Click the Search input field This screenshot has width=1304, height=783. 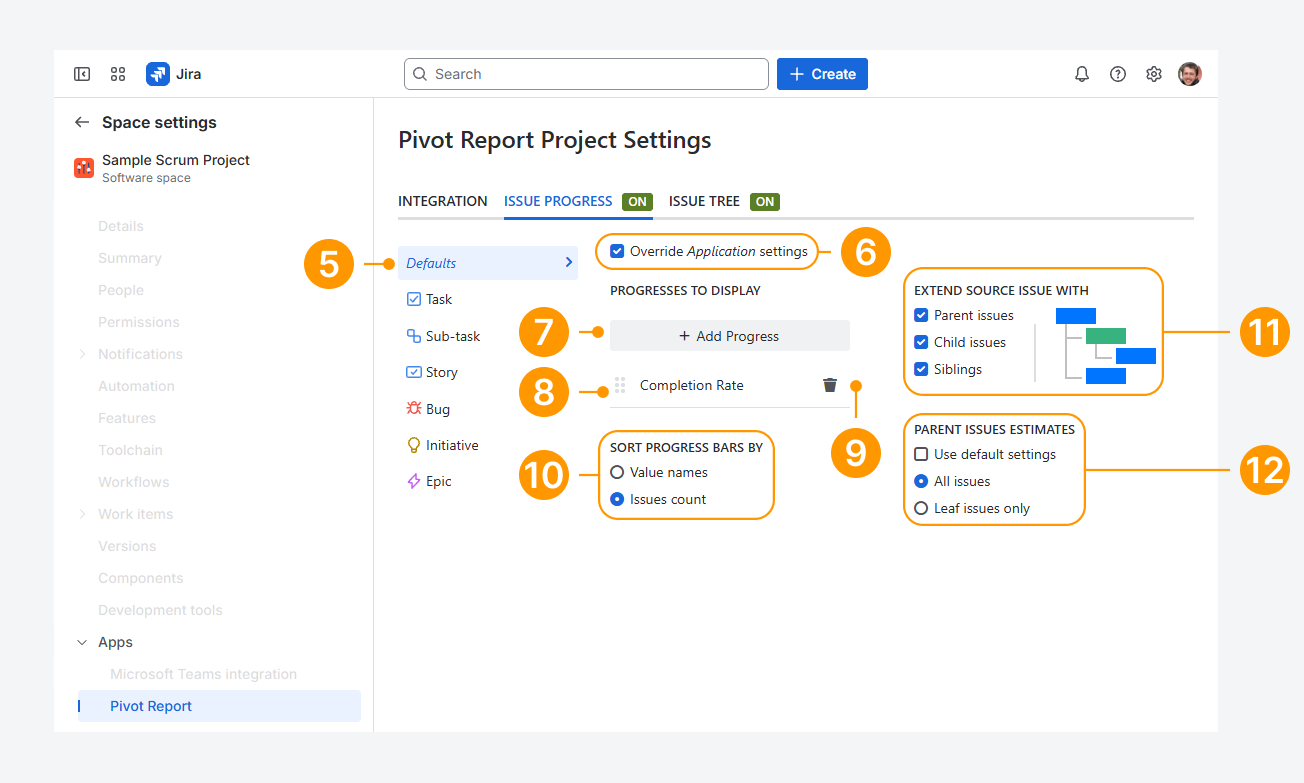(586, 74)
